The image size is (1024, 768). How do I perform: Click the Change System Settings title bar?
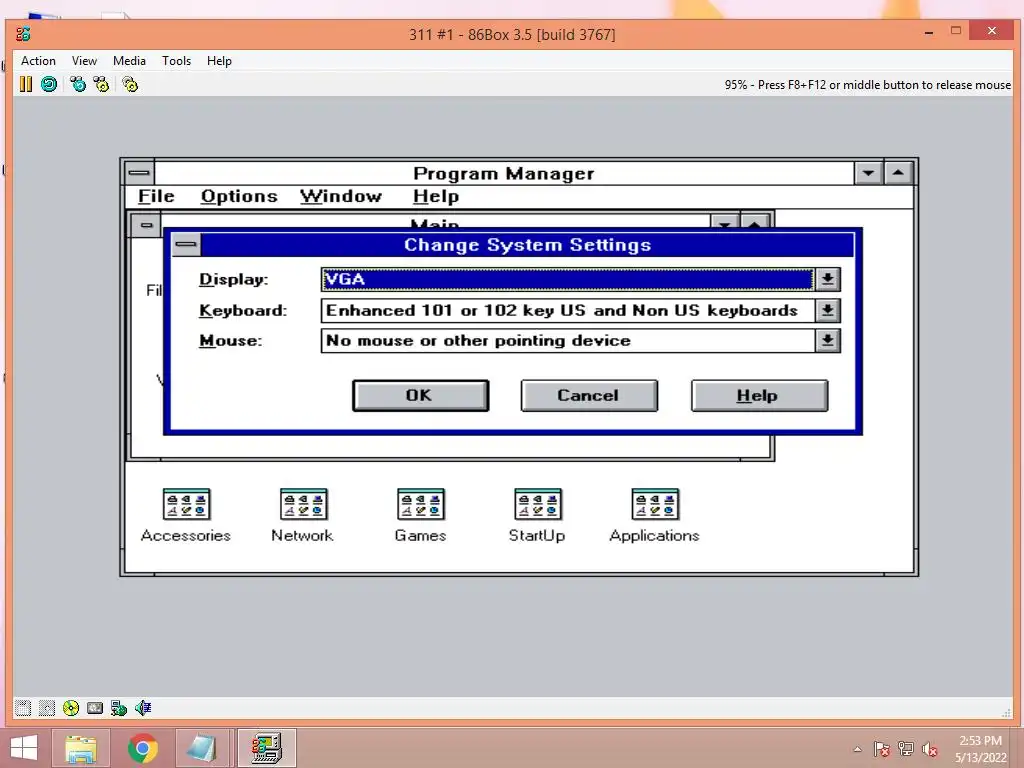(x=527, y=245)
